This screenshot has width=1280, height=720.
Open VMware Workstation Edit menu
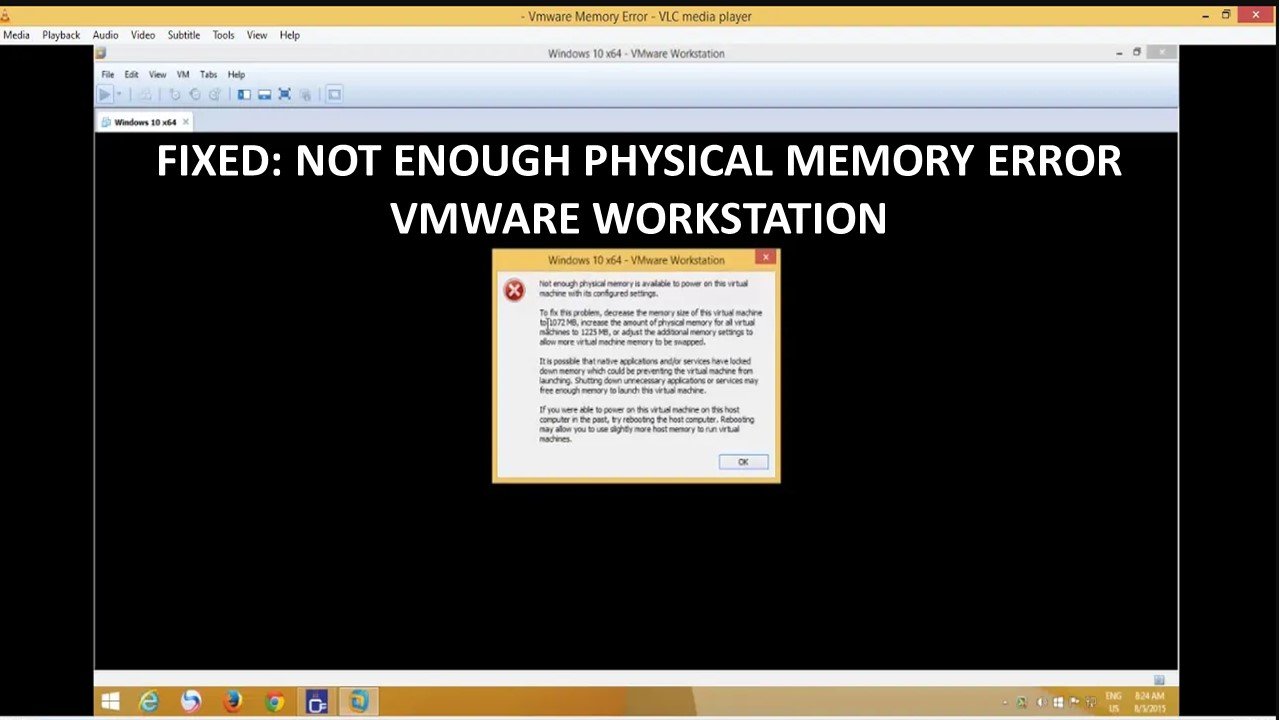click(x=131, y=75)
